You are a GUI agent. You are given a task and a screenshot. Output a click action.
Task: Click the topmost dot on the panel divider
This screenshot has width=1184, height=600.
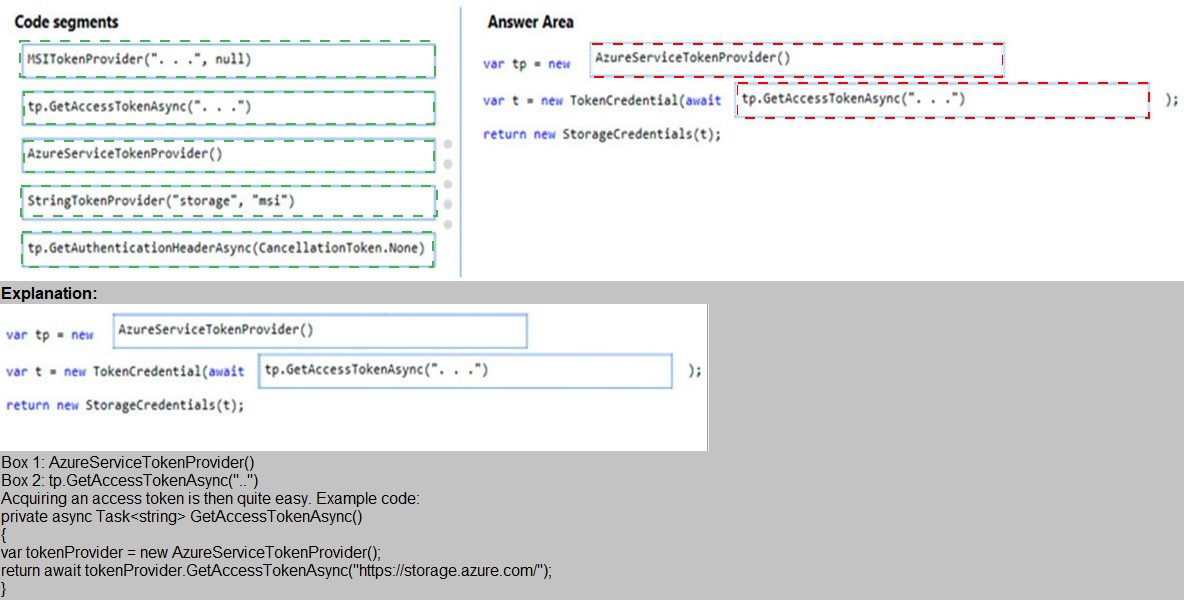pos(447,144)
